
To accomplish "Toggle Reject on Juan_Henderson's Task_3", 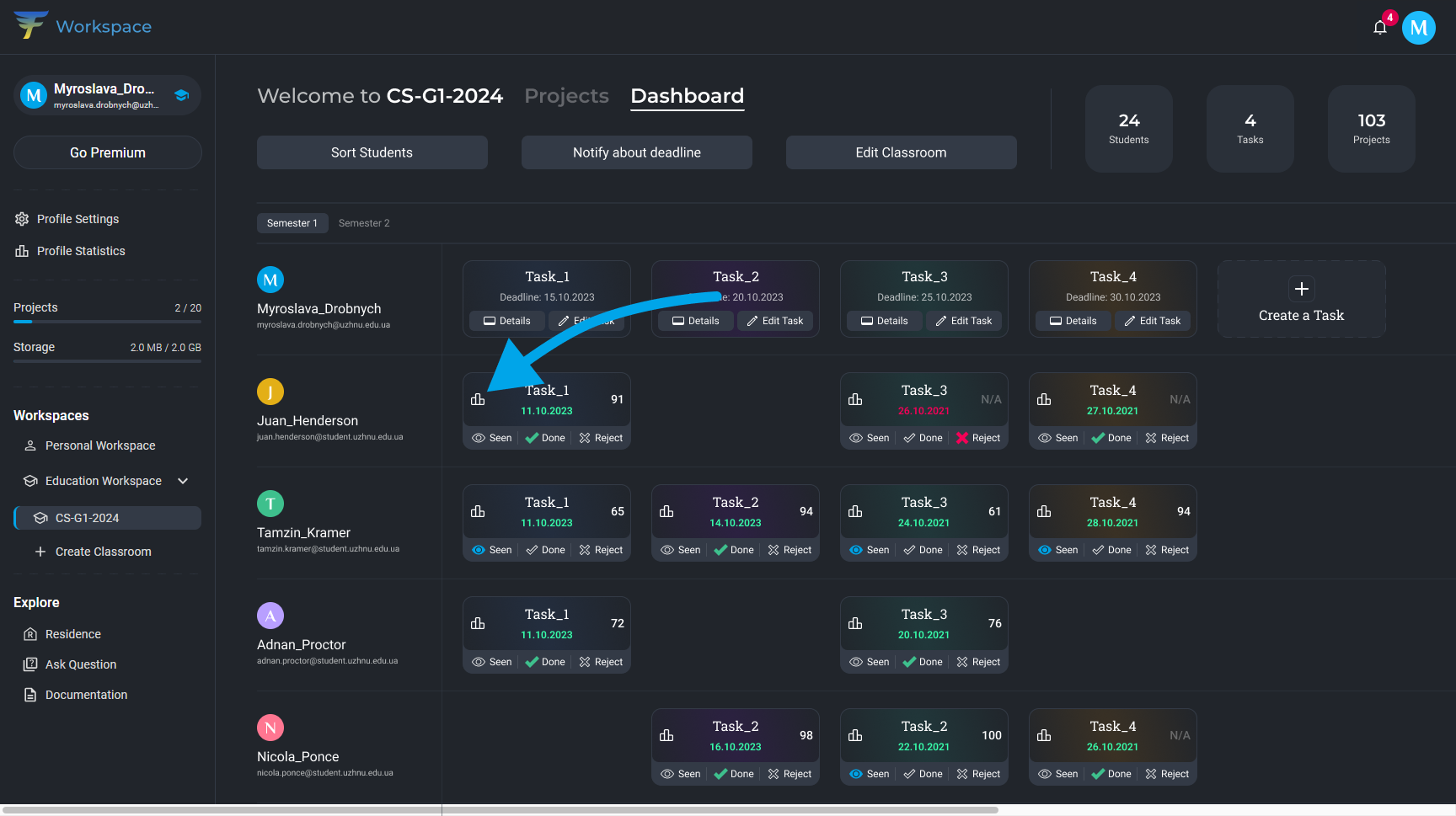I will 977,438.
